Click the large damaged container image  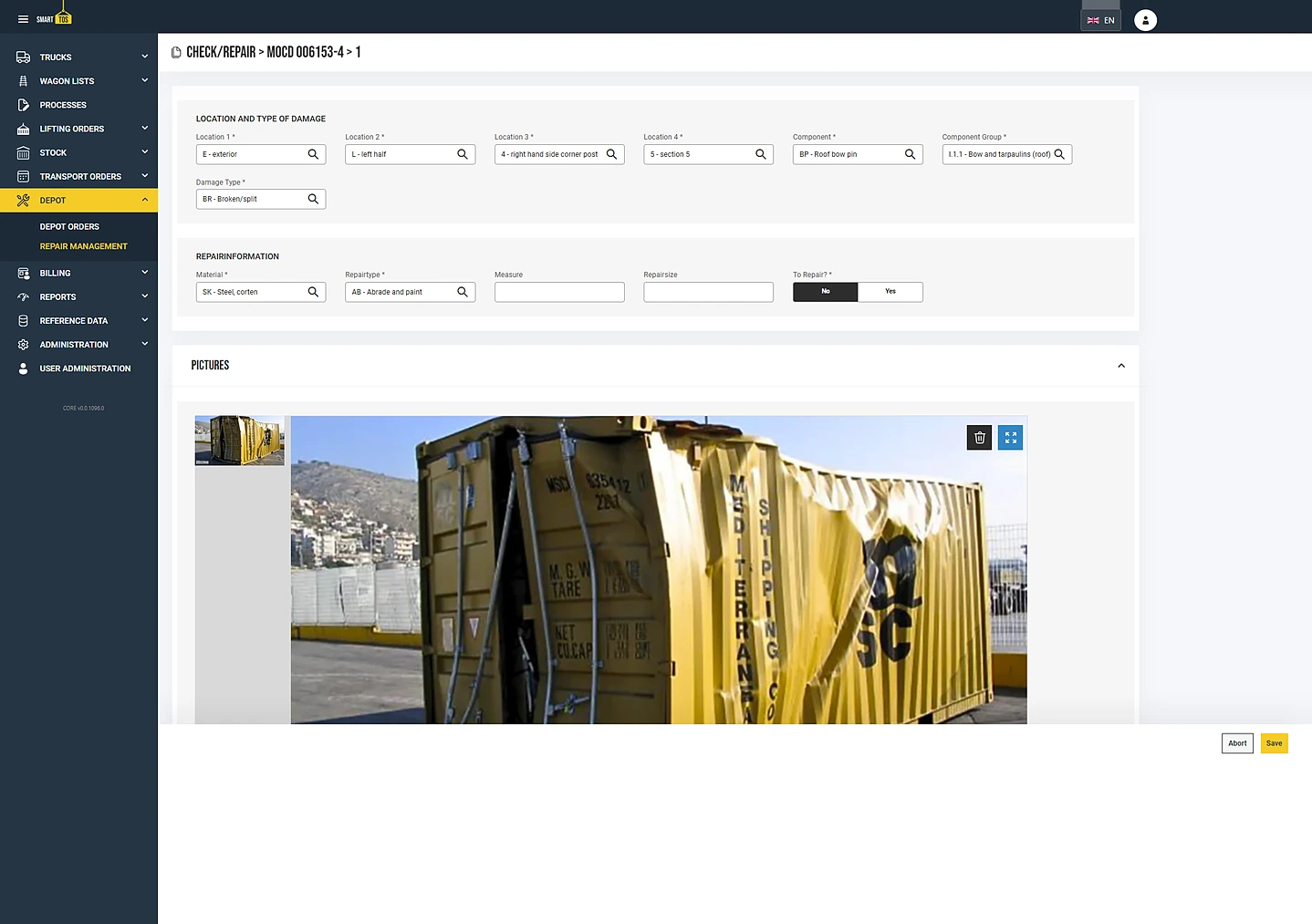click(x=659, y=570)
